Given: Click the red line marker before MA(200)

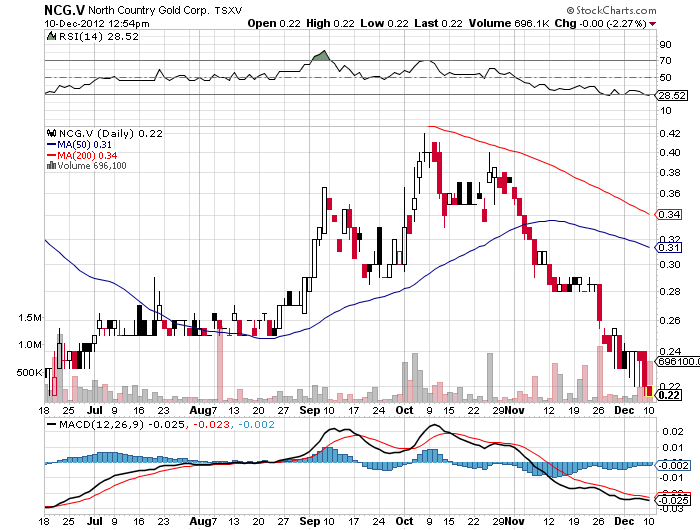Looking at the screenshot, I should point(51,155).
